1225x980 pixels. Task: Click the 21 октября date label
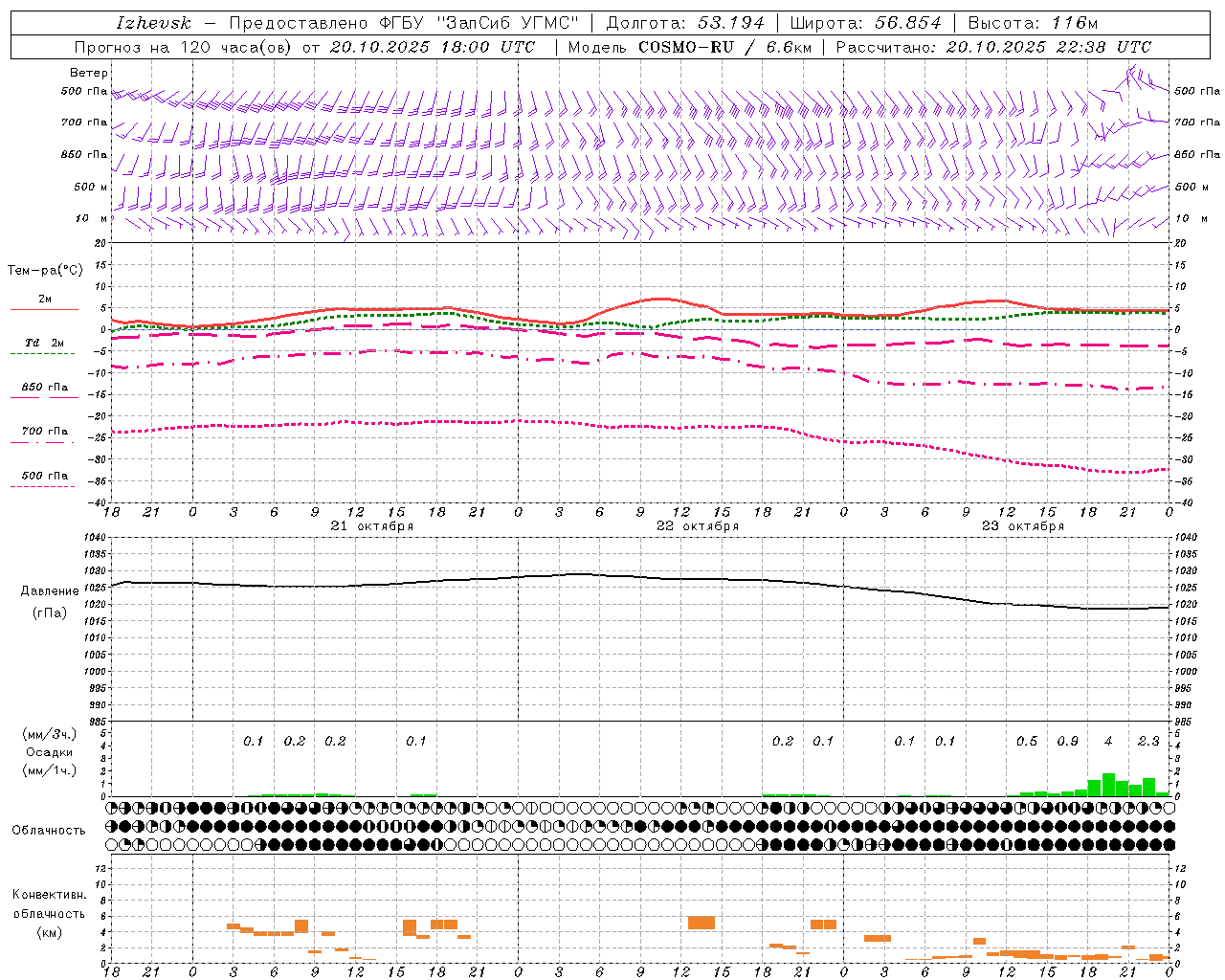372,526
